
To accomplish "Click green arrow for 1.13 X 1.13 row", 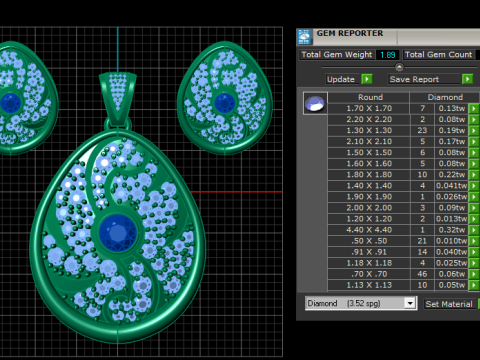I will 474,285.
